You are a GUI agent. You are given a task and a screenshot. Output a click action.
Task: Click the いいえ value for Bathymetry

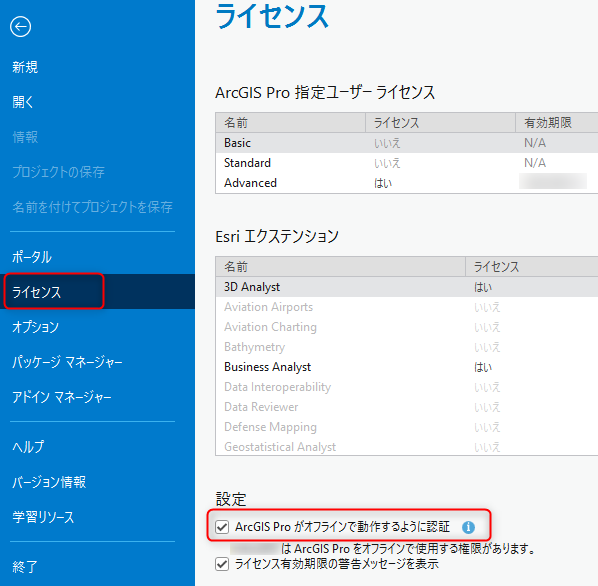click(x=487, y=347)
